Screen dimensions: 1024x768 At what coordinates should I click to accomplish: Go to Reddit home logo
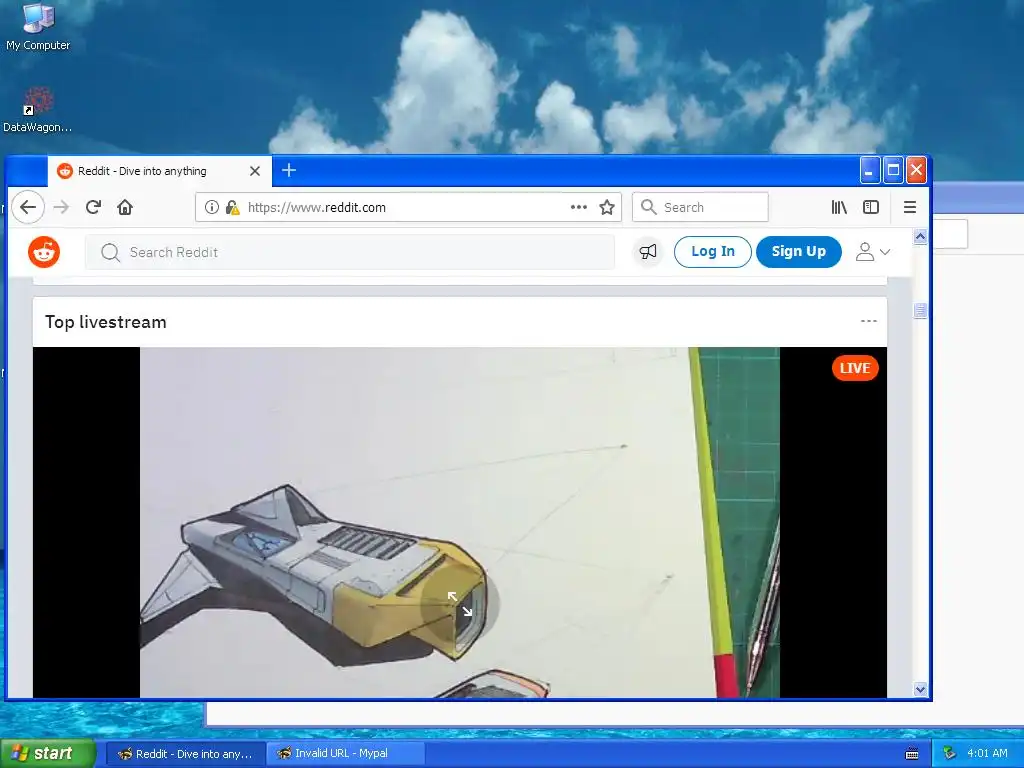click(x=44, y=252)
